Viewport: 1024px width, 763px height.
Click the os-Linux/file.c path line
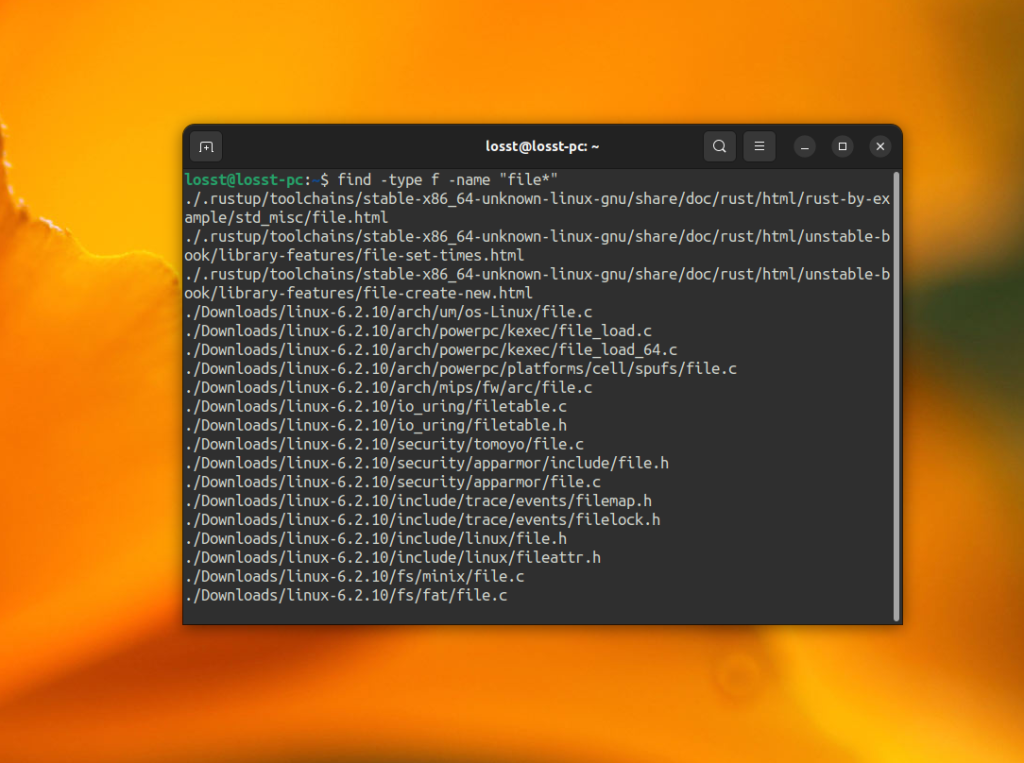tap(388, 312)
